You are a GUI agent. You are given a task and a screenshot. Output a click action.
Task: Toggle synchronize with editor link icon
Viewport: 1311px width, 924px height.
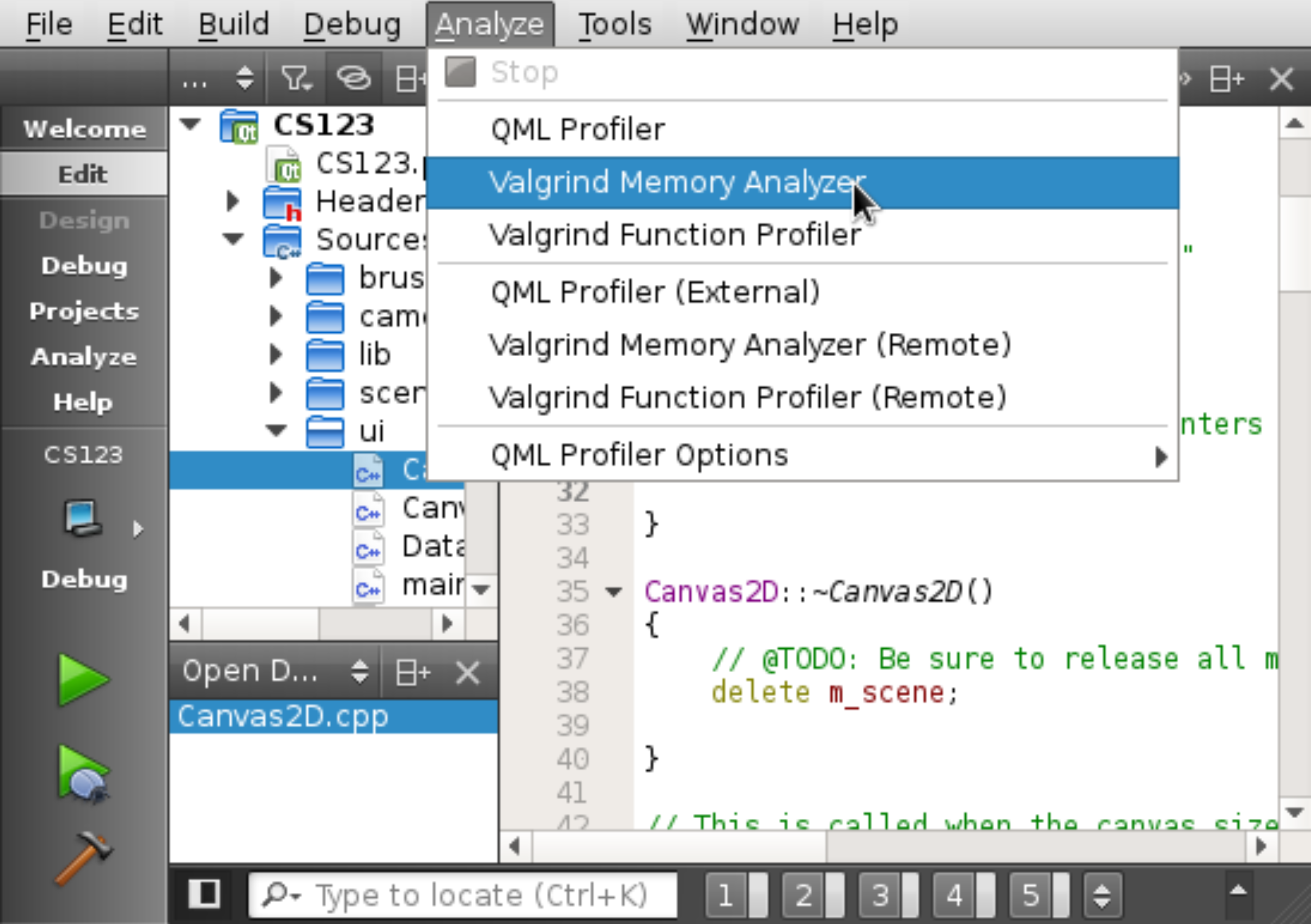click(x=354, y=78)
